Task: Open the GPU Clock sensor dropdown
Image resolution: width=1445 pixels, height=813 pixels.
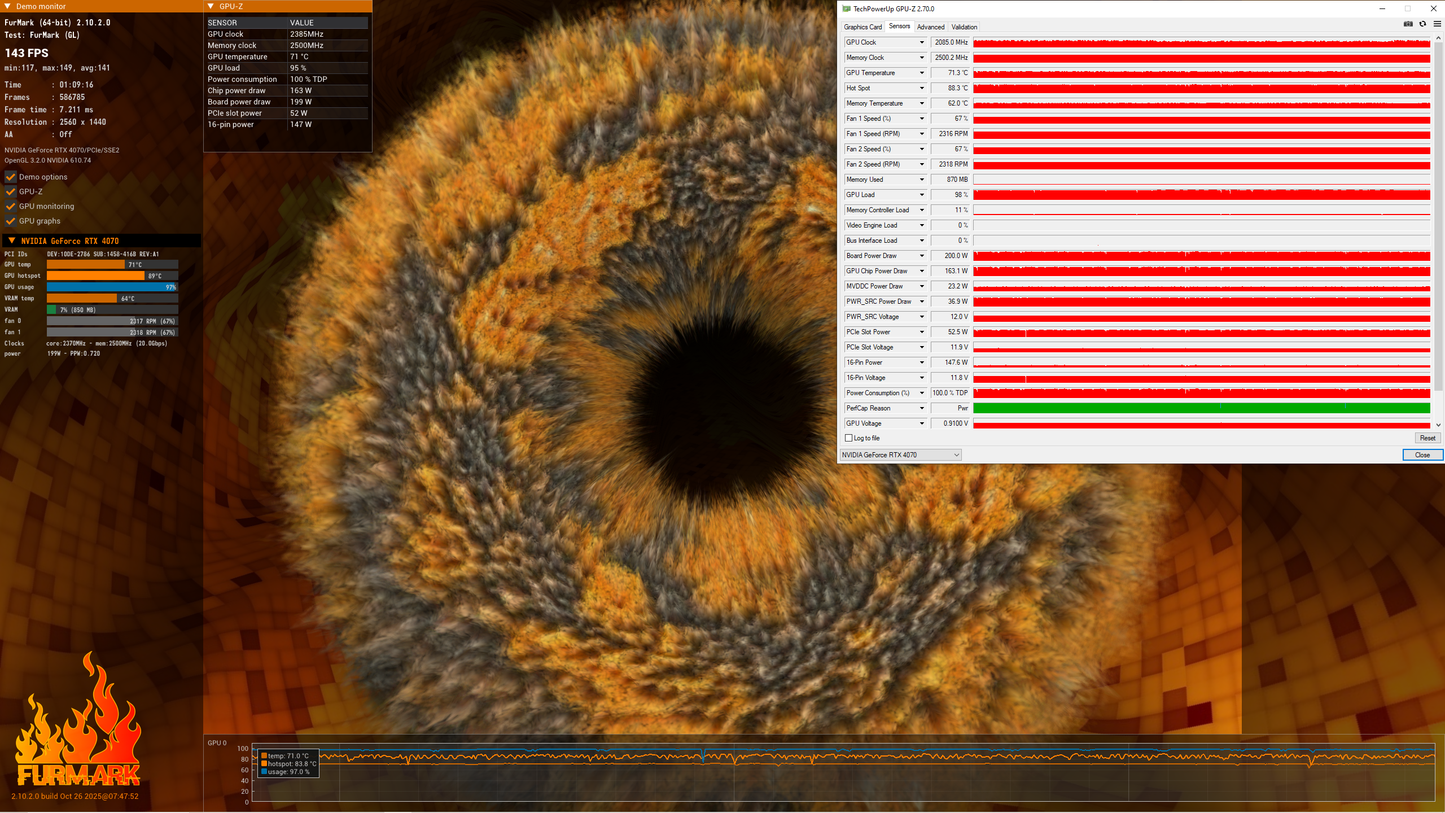Action: pos(922,43)
